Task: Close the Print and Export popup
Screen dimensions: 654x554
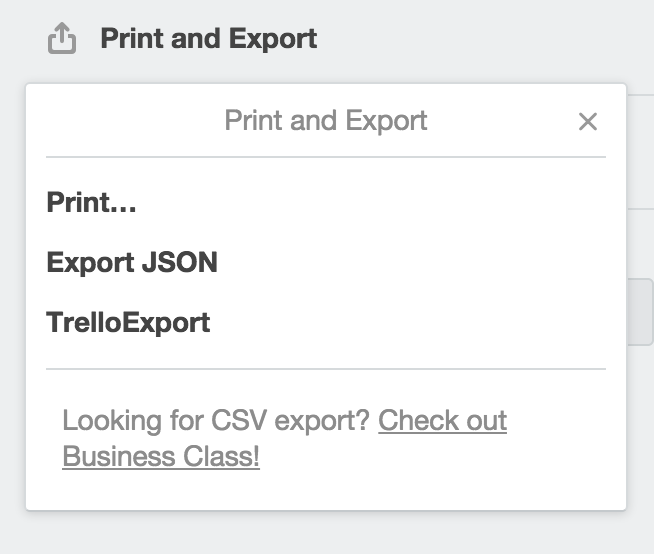Action: (588, 121)
